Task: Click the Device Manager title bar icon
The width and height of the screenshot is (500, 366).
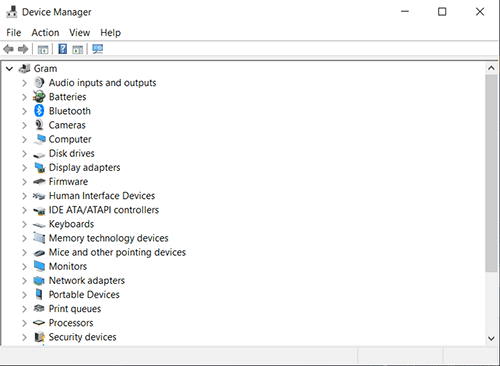Action: coord(12,12)
